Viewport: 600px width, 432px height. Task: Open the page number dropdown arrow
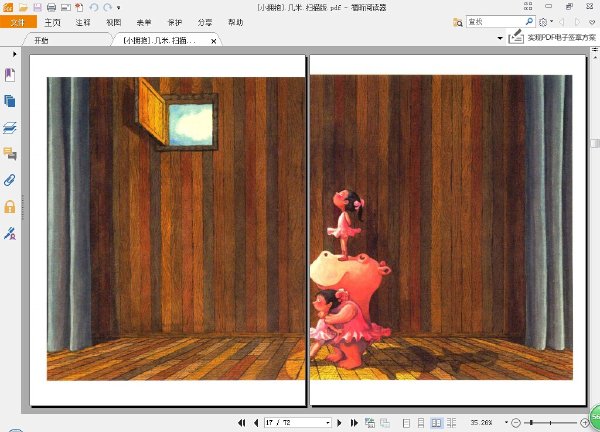pyautogui.click(x=328, y=423)
